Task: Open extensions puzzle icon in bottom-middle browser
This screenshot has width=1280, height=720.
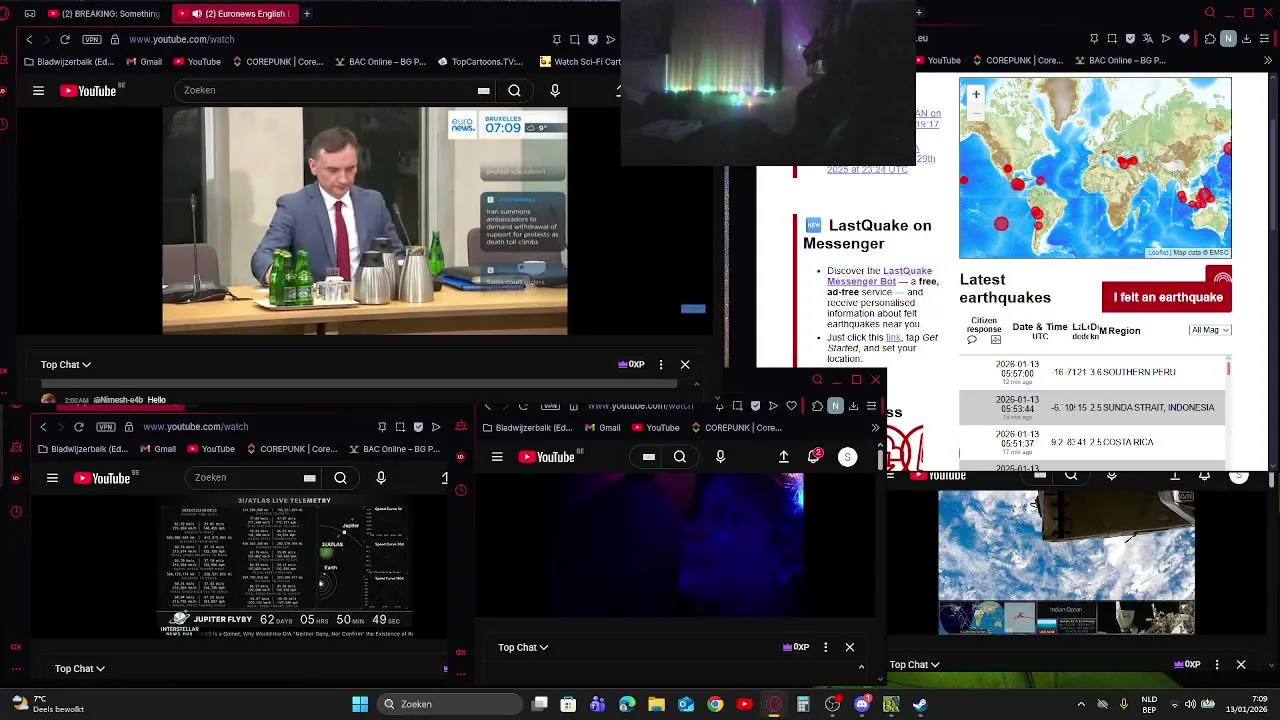Action: (817, 406)
